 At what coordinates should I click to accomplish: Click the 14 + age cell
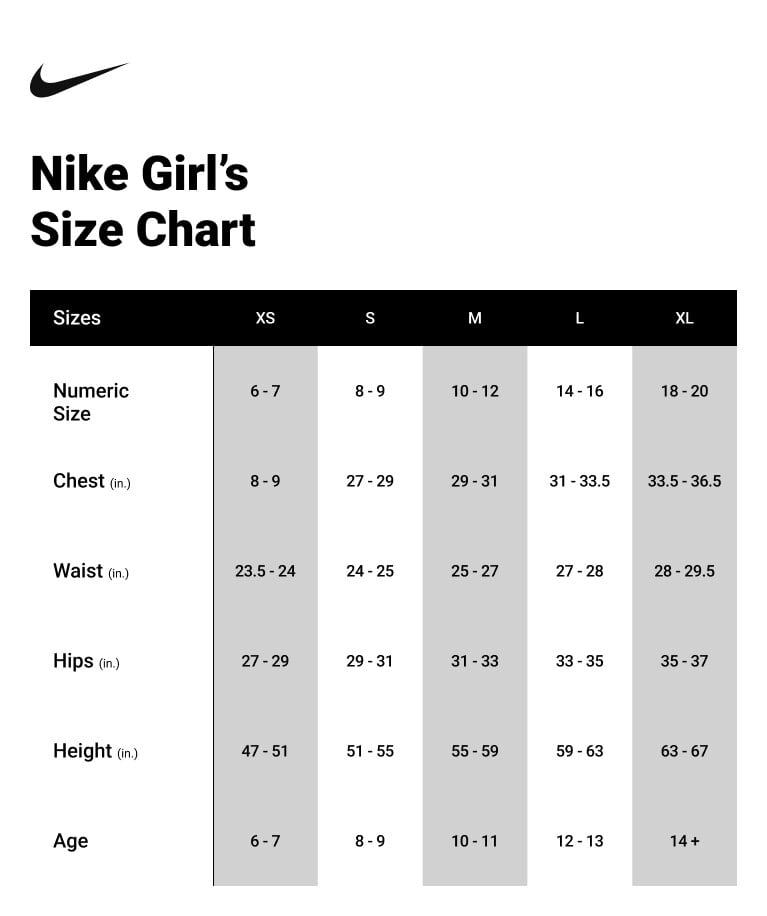click(x=684, y=841)
